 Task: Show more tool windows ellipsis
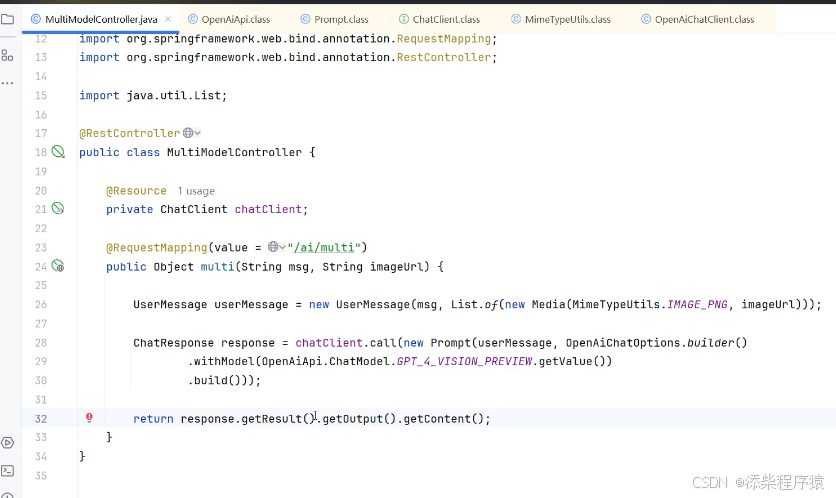pyautogui.click(x=7, y=83)
